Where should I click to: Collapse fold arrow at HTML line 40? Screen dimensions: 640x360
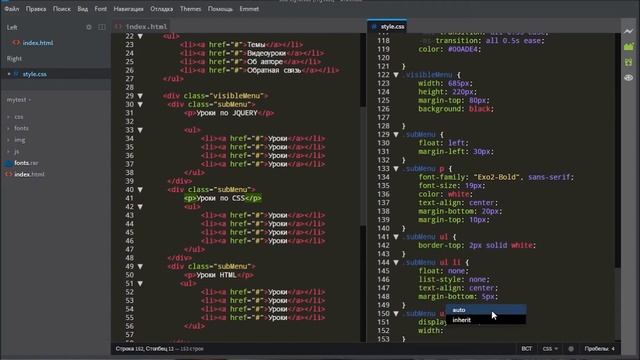[x=140, y=190]
